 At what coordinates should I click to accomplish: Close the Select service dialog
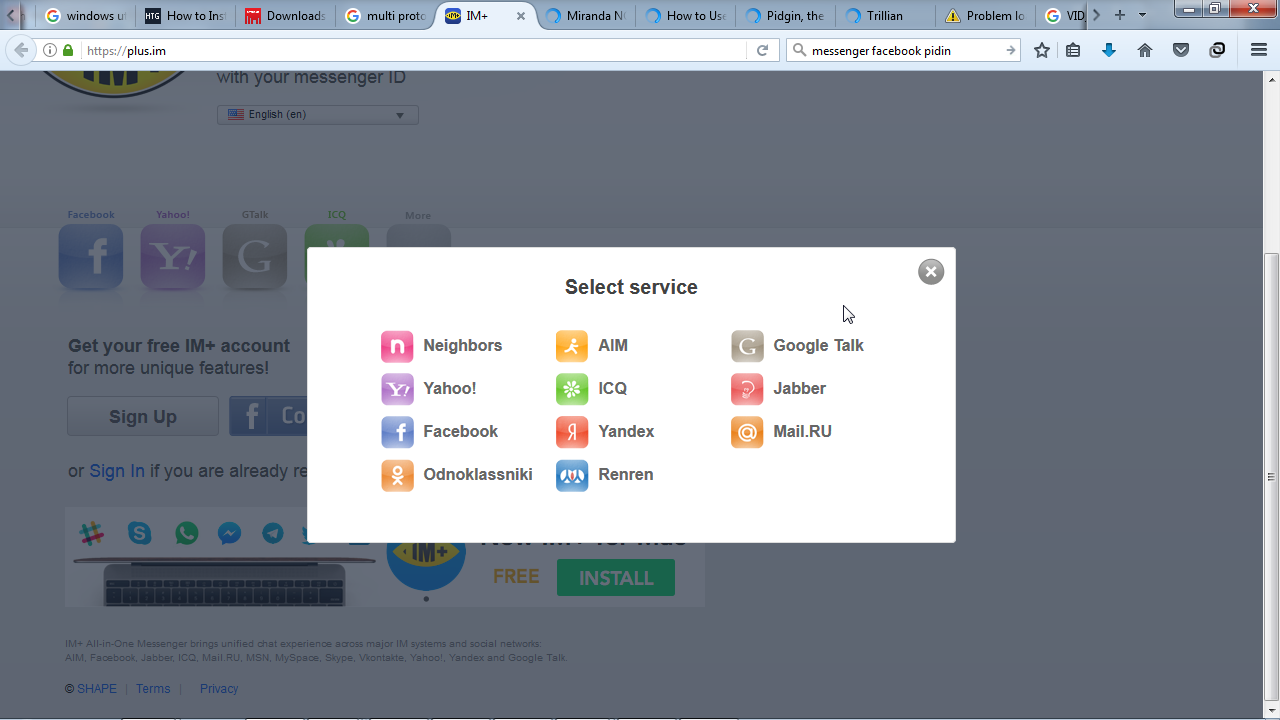pos(931,271)
